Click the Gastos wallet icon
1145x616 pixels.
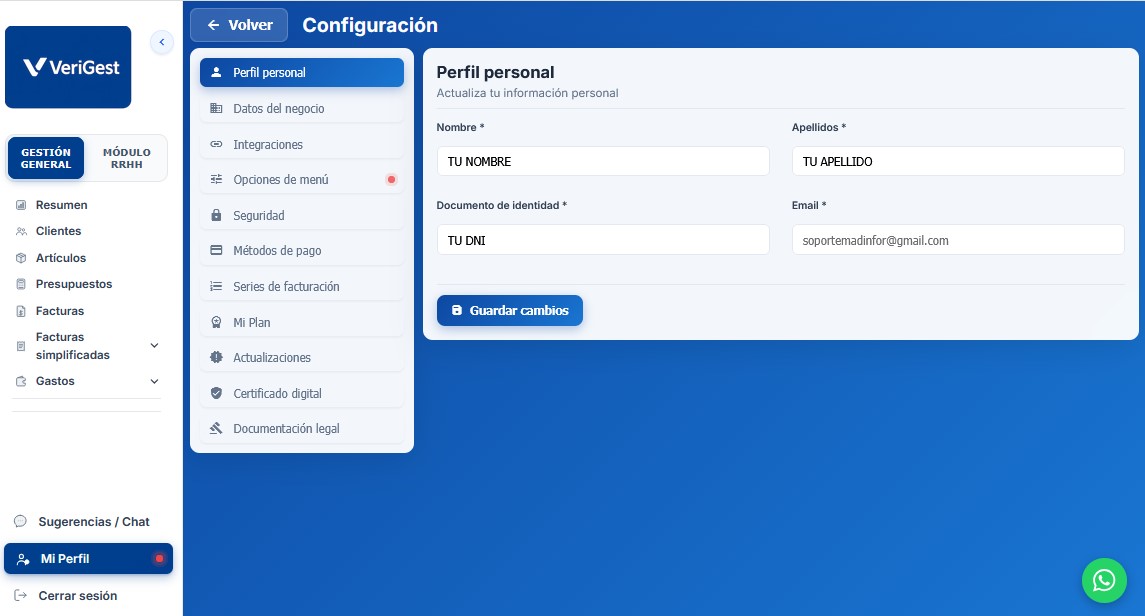21,381
